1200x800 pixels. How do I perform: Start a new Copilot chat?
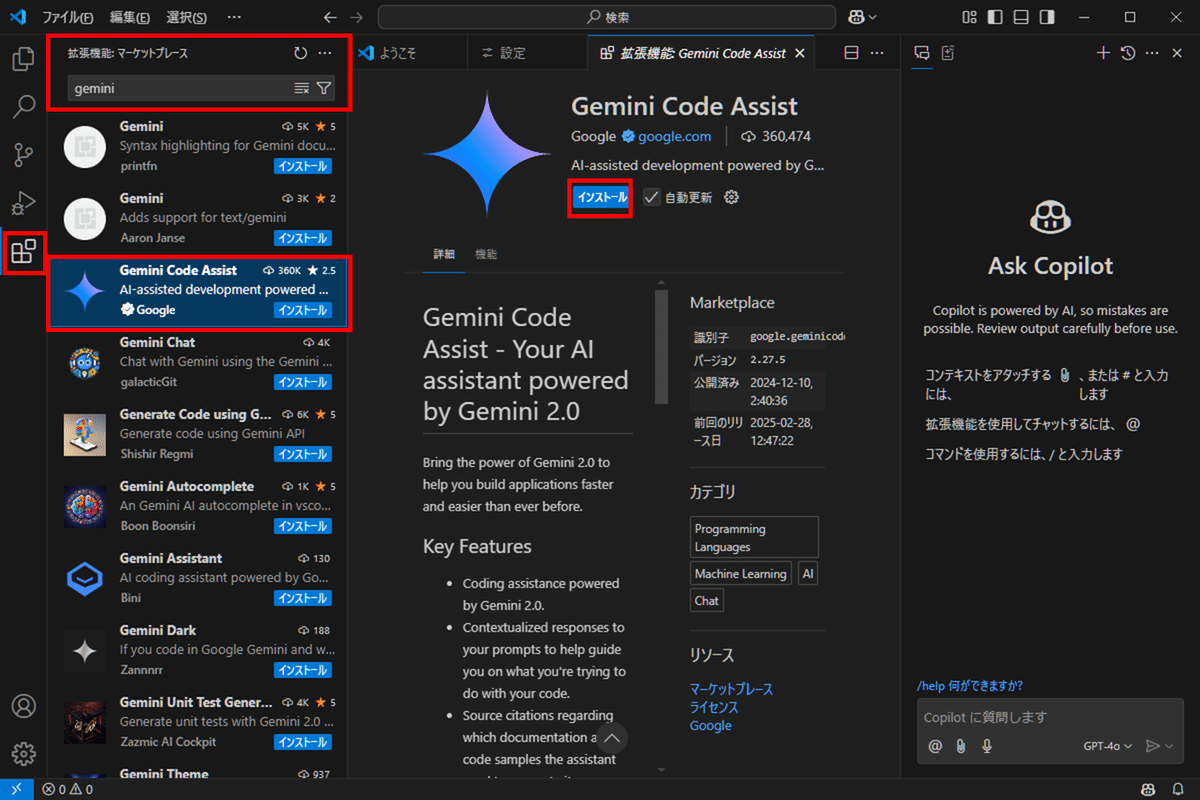[1103, 53]
